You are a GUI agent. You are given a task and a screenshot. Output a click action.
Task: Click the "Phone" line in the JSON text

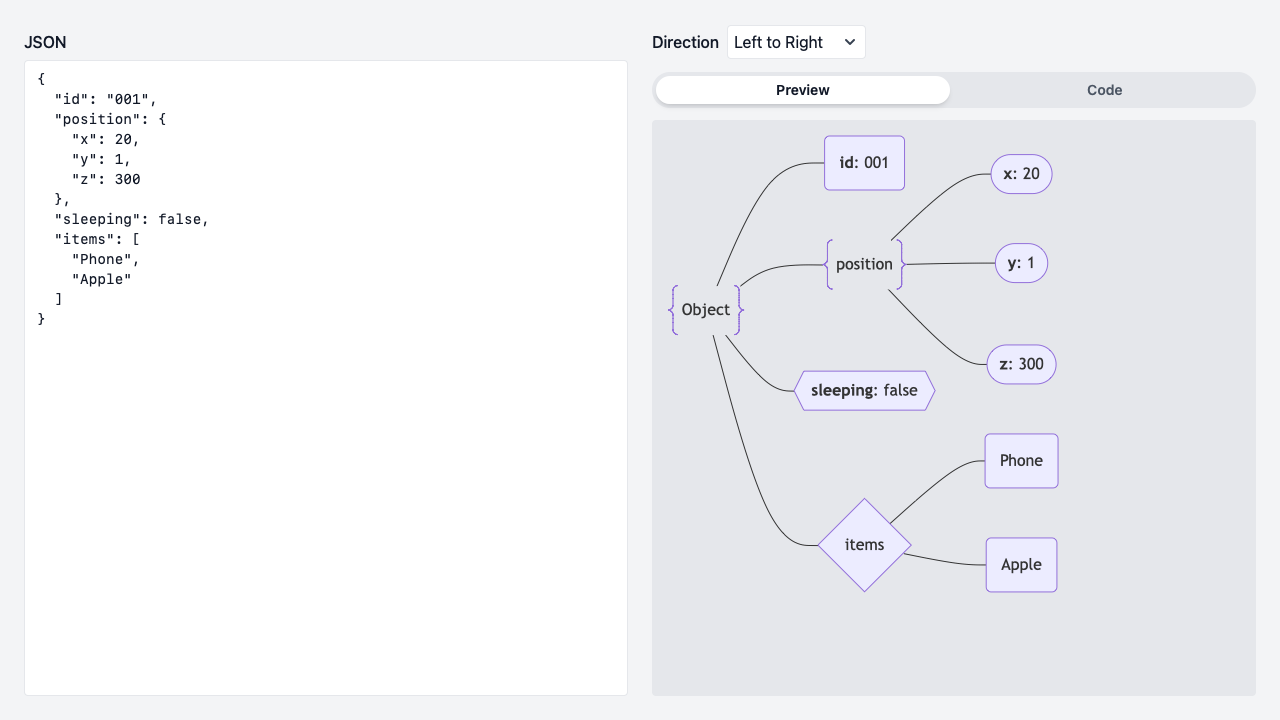pyautogui.click(x=103, y=259)
